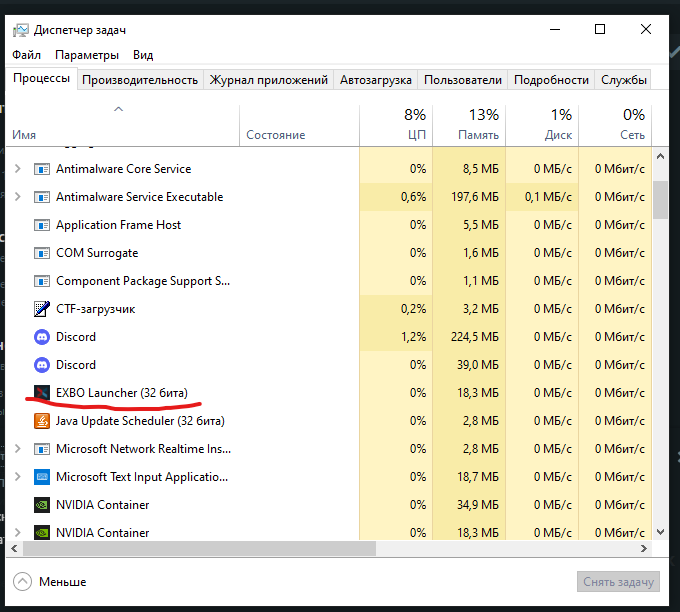Viewport: 680px width, 612px height.
Task: Sort by the Диск column header
Action: pos(542,125)
